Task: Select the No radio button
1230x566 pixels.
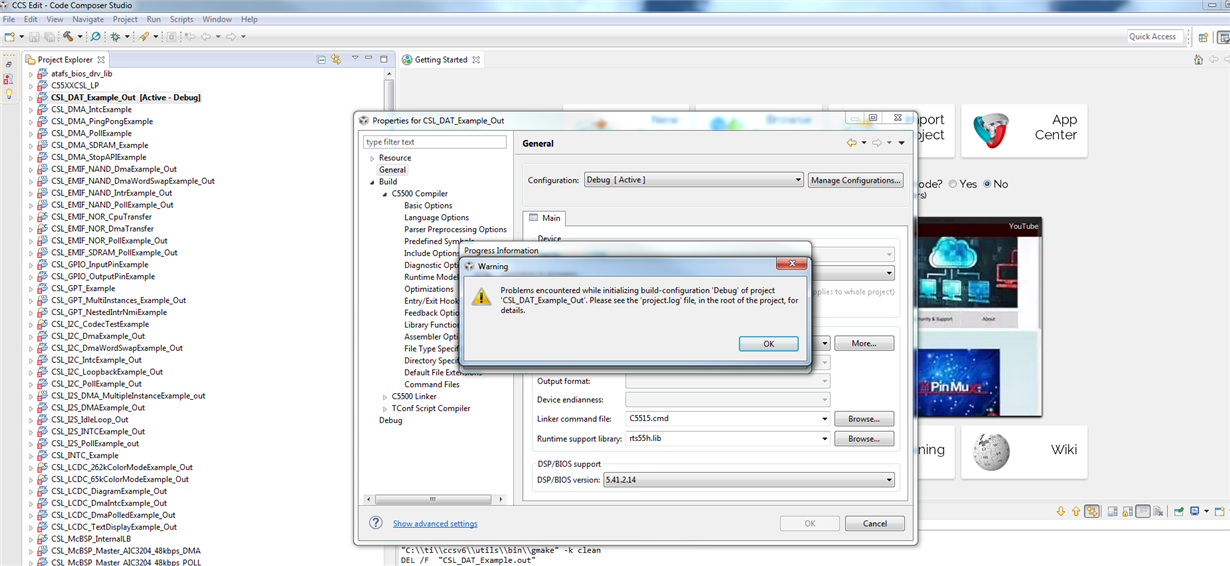Action: click(x=988, y=184)
